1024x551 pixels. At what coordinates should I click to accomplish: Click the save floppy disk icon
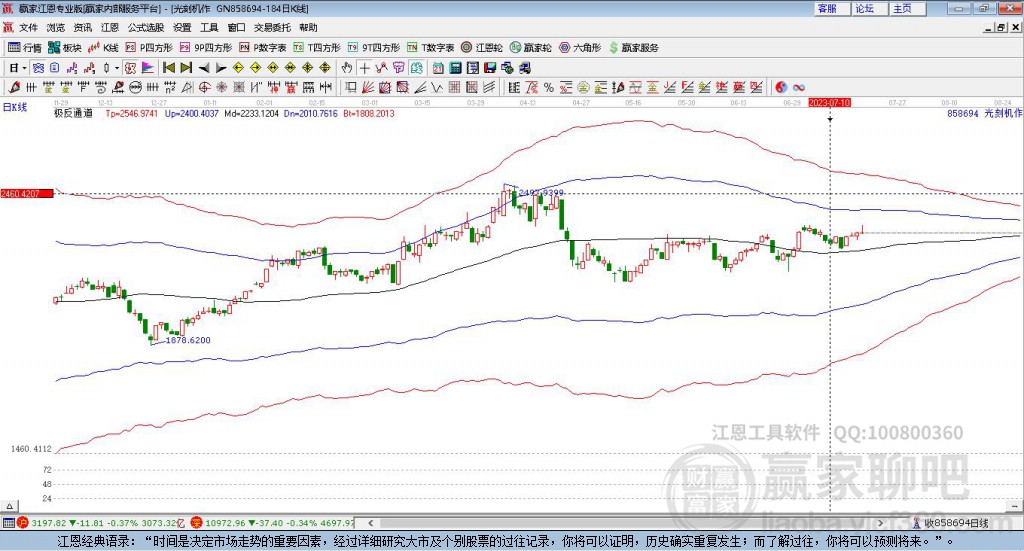[x=490, y=68]
